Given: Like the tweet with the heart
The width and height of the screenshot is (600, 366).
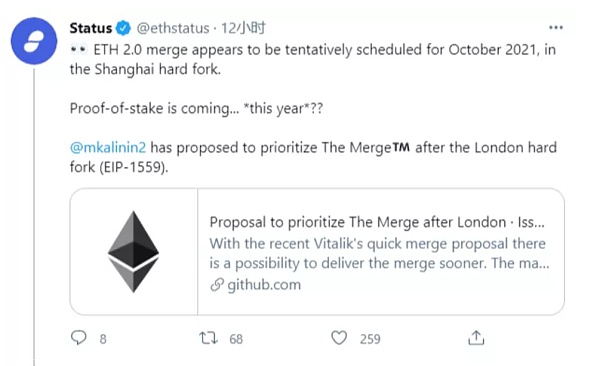Looking at the screenshot, I should 339,338.
